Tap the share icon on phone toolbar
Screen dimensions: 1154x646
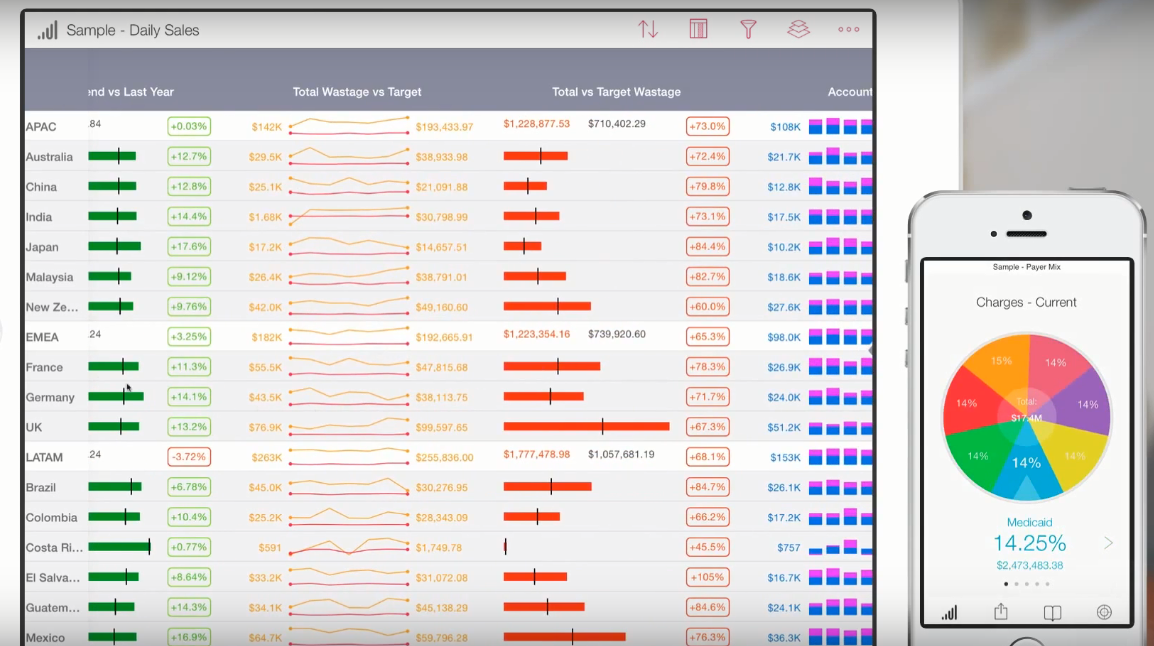click(x=1000, y=612)
